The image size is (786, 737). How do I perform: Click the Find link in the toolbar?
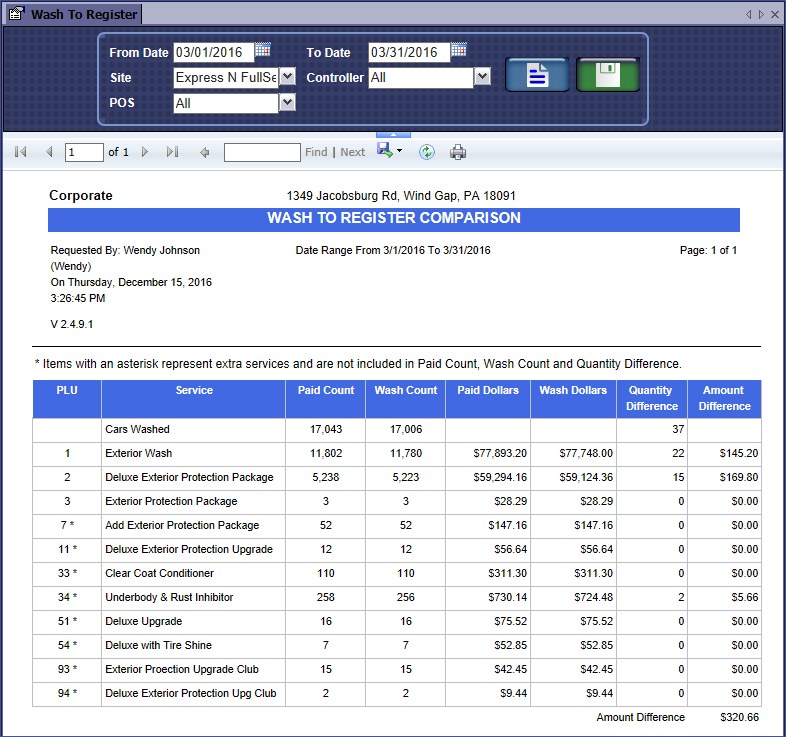point(316,152)
